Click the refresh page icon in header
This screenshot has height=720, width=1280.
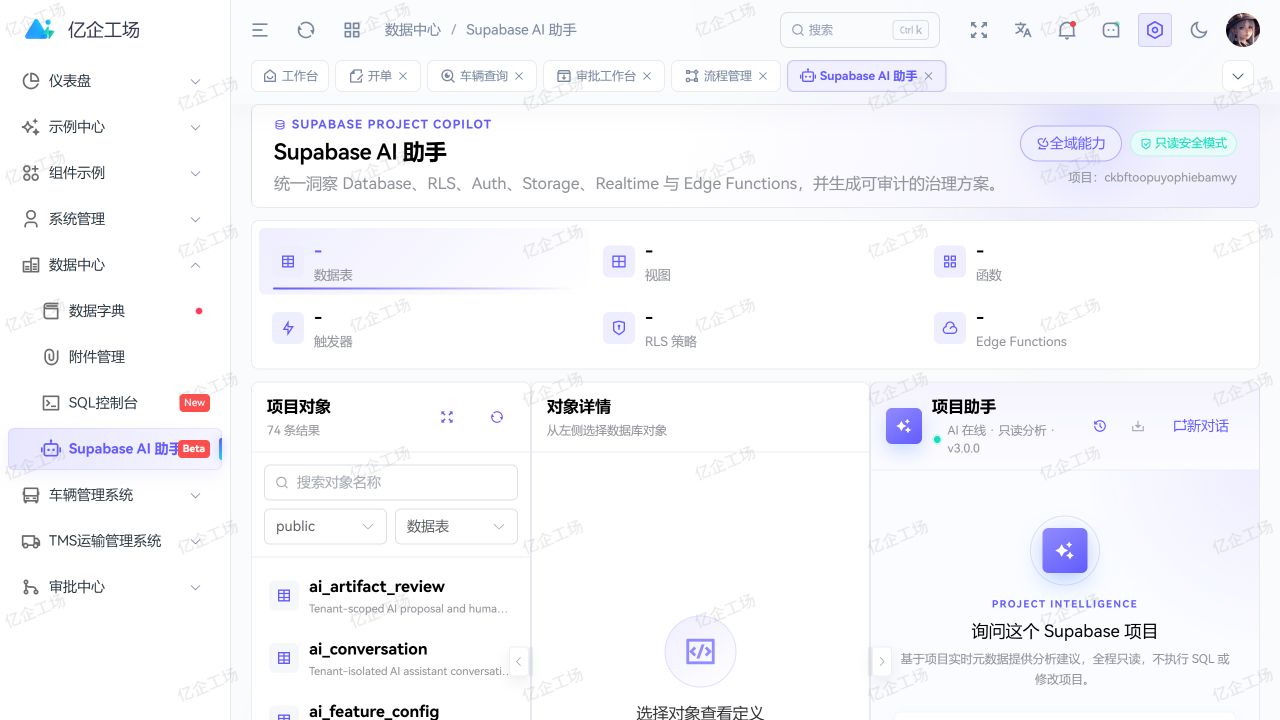pos(306,30)
